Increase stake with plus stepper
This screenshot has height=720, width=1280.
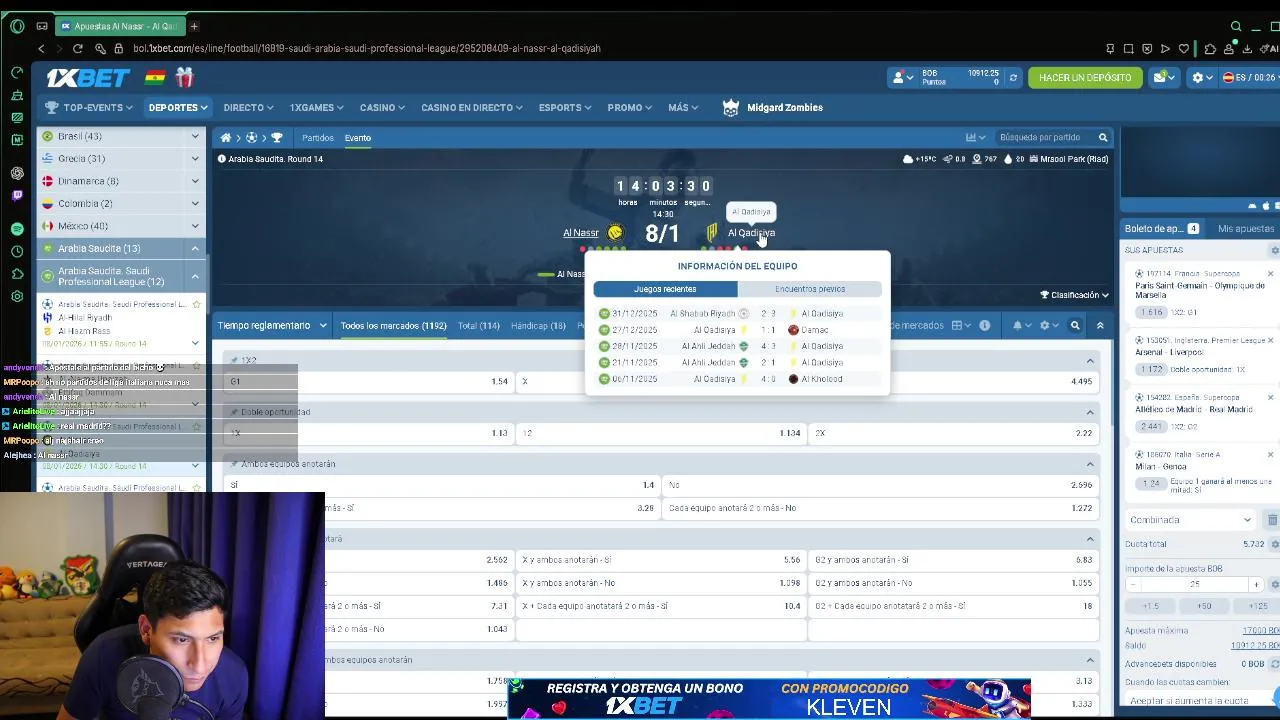pos(1256,584)
